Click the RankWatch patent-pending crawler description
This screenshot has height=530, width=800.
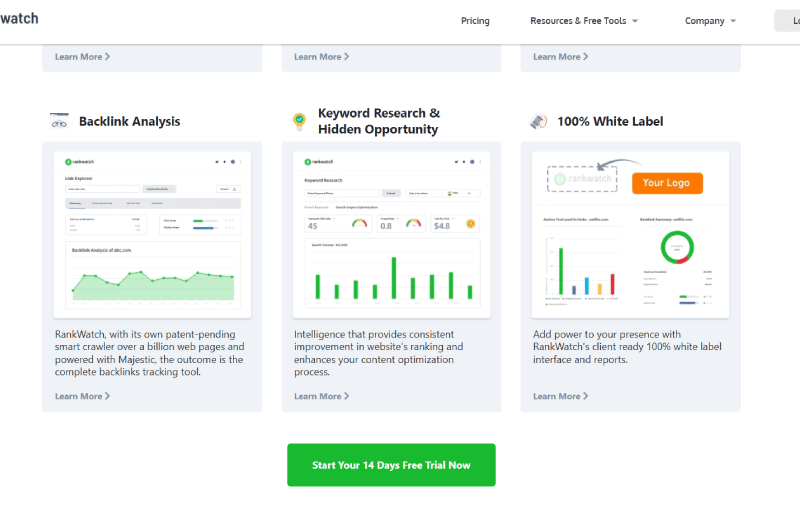click(x=149, y=353)
